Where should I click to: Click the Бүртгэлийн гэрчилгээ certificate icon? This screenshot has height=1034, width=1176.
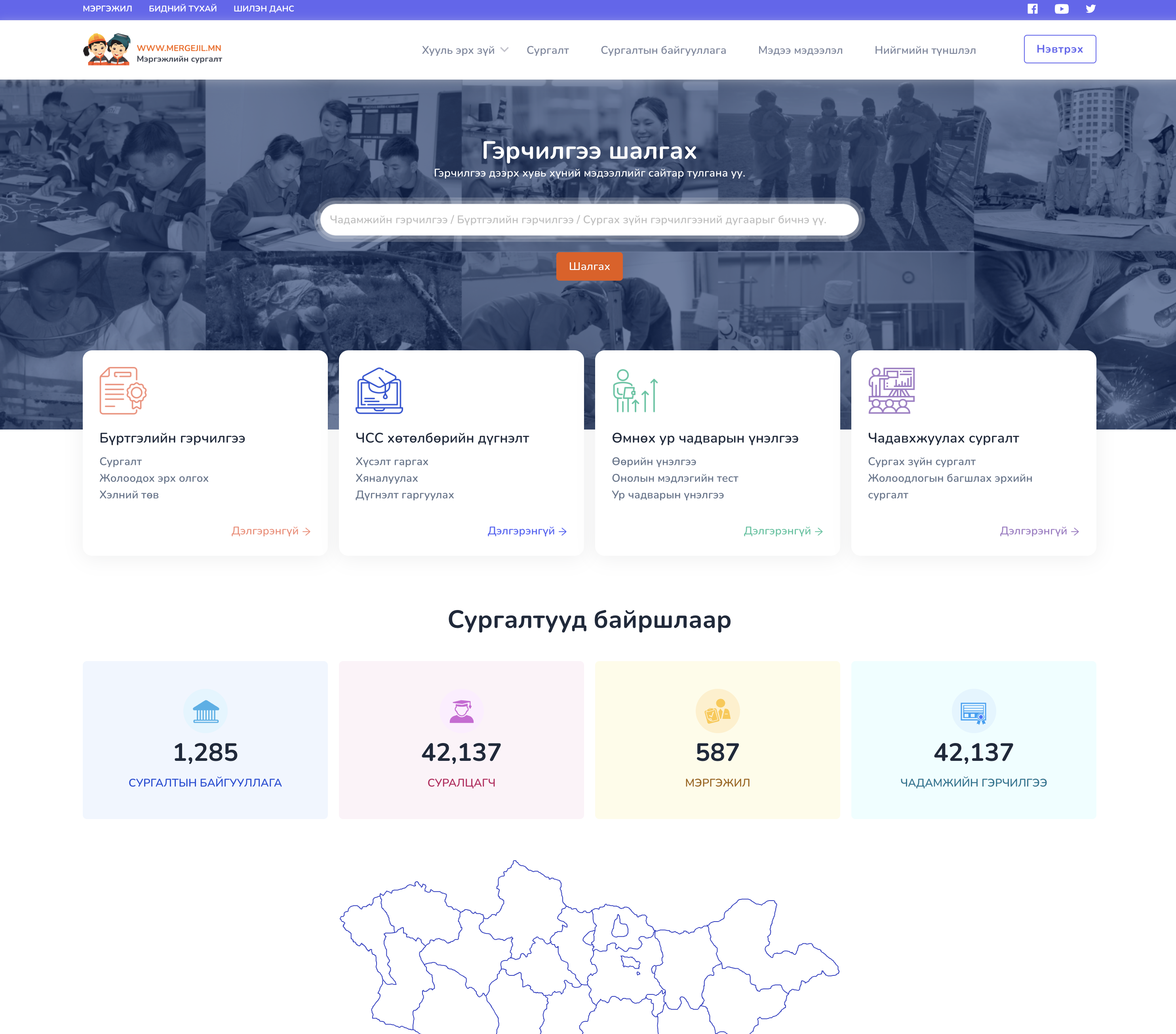123,390
